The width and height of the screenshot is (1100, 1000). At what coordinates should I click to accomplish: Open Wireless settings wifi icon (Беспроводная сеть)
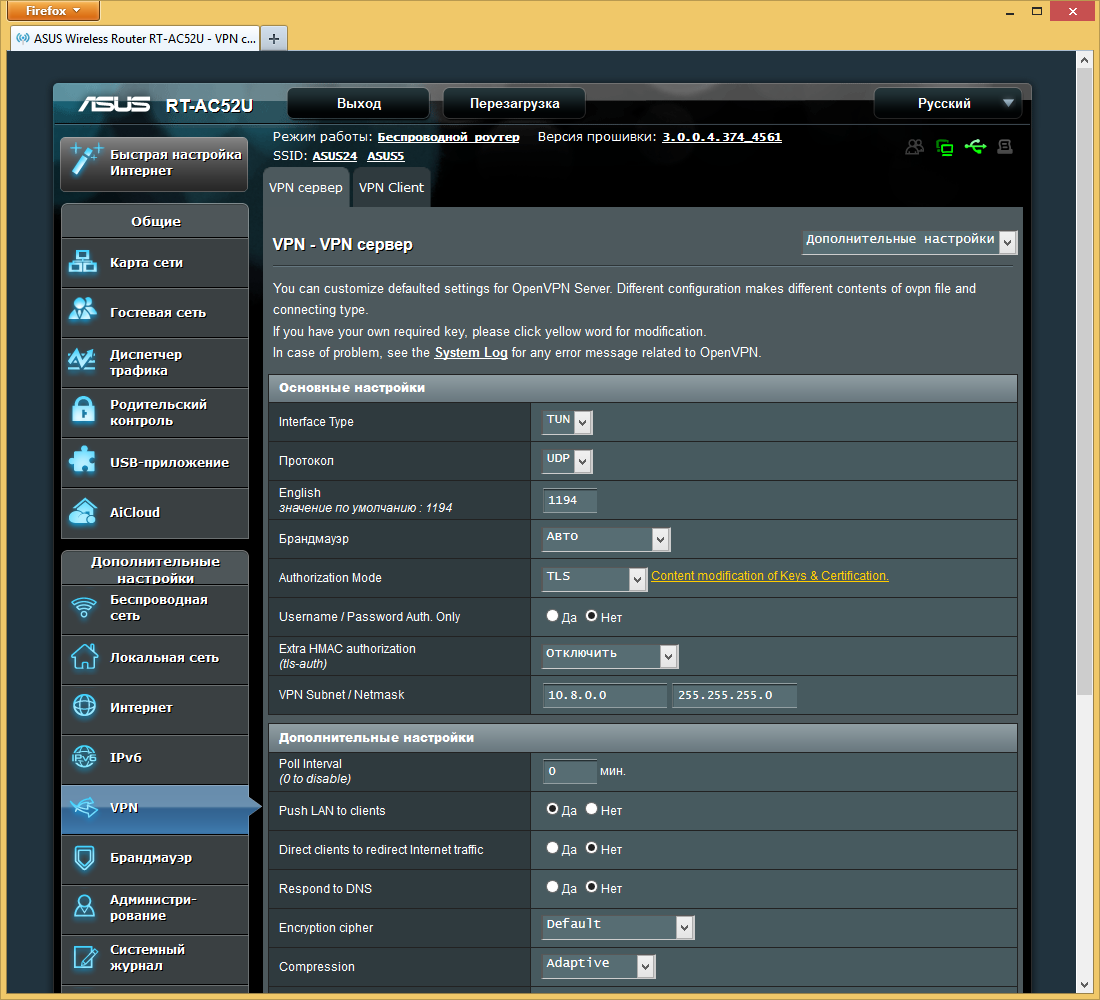tap(84, 607)
